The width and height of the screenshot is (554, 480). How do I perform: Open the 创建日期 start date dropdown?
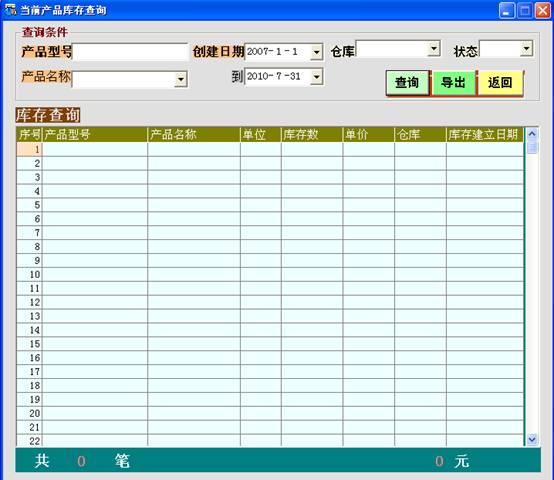coord(317,52)
